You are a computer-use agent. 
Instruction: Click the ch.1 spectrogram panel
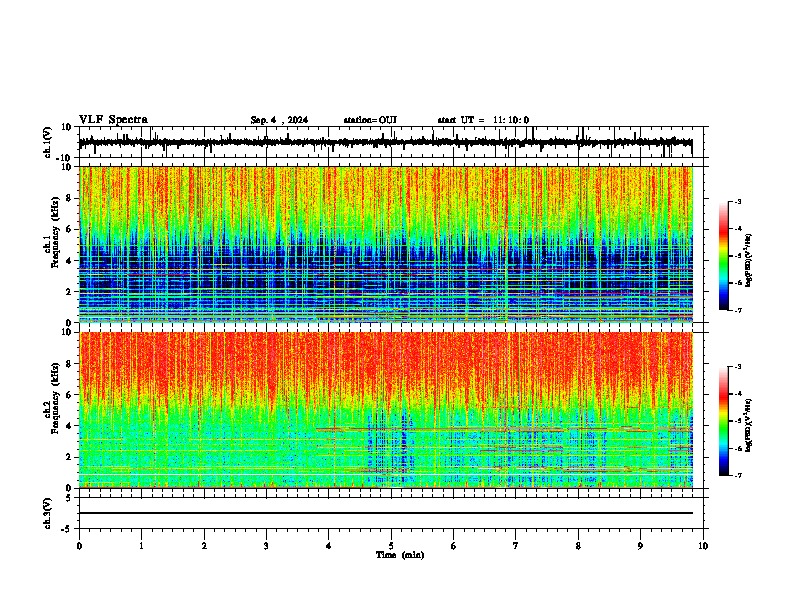(385, 244)
